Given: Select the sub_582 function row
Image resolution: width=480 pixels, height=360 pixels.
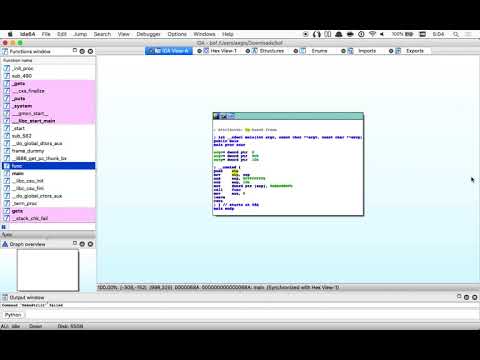Looking at the screenshot, I should coord(49,136).
